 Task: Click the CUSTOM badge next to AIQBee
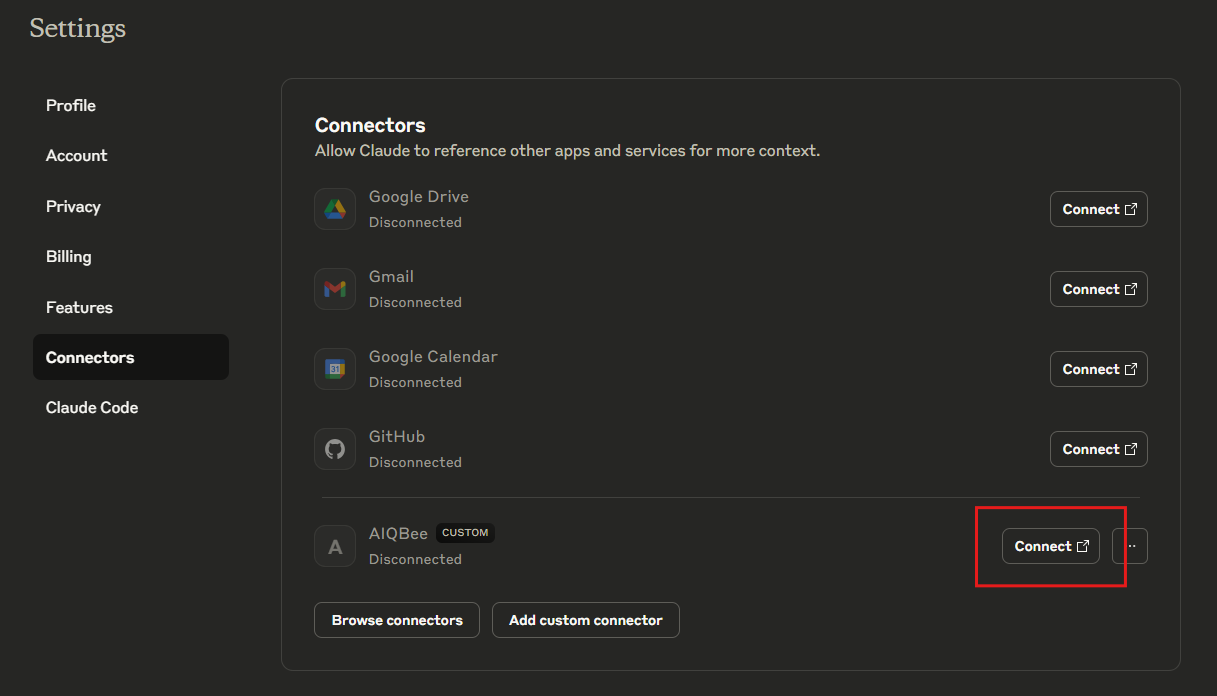465,533
